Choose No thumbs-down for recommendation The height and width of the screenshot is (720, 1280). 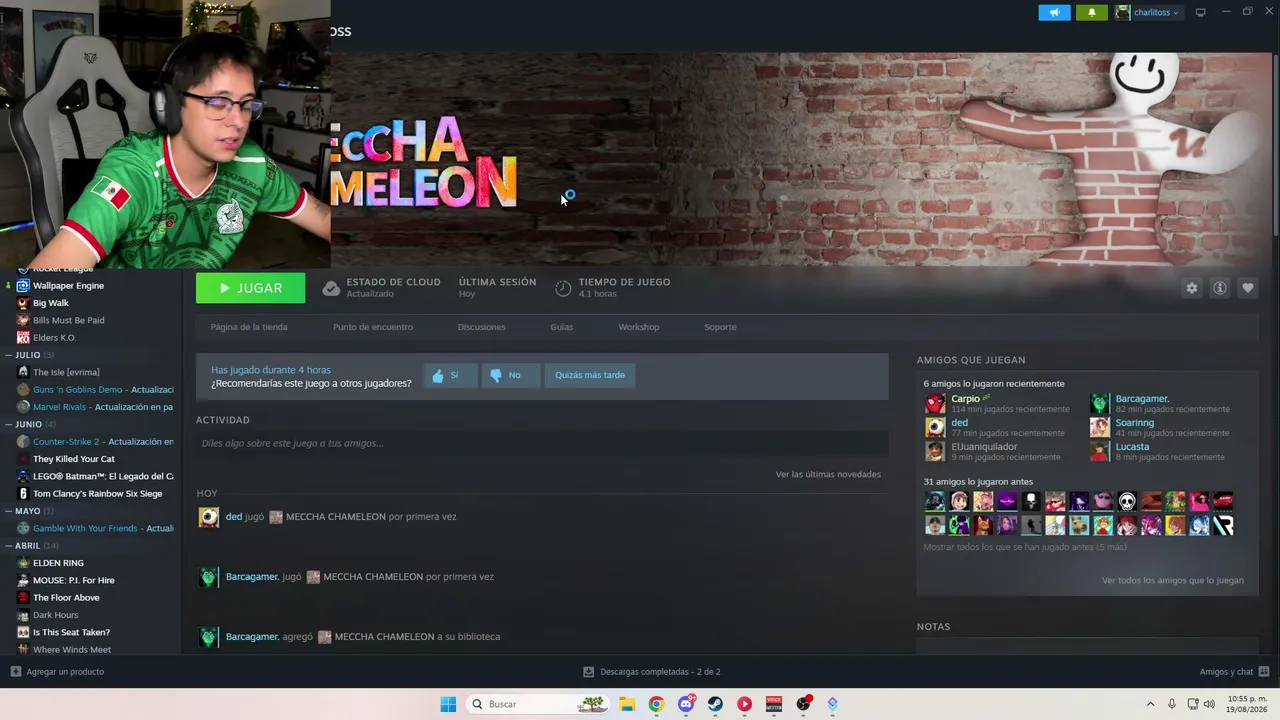click(510, 375)
